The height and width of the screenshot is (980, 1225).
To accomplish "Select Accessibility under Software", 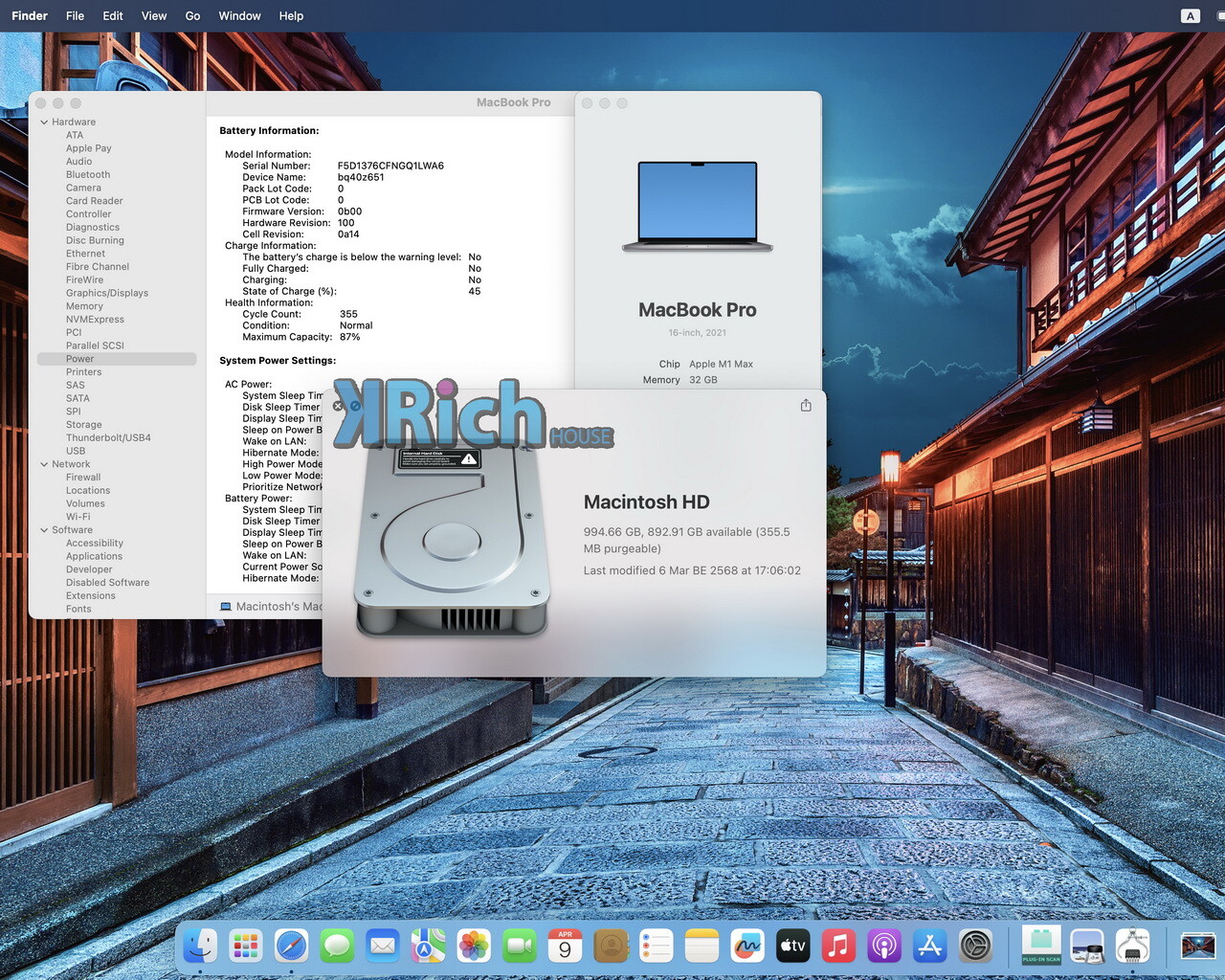I will [94, 544].
